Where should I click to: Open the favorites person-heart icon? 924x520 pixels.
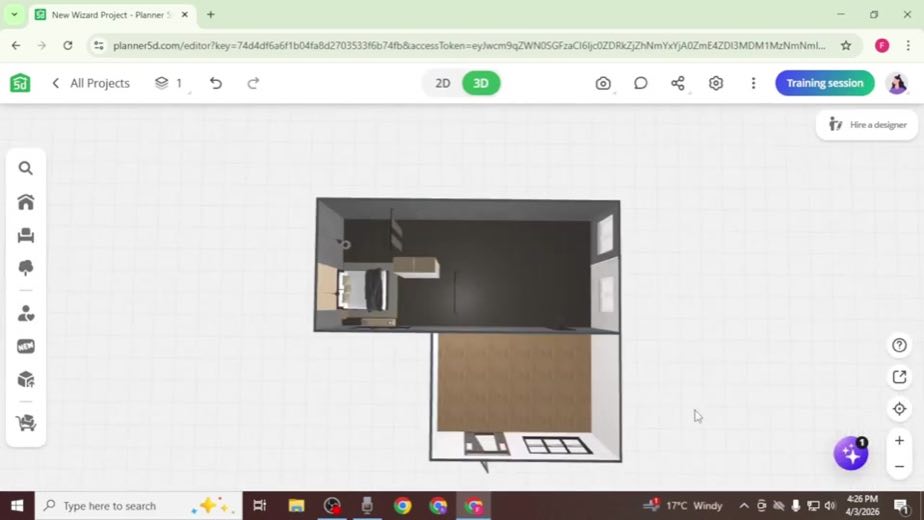coord(25,313)
